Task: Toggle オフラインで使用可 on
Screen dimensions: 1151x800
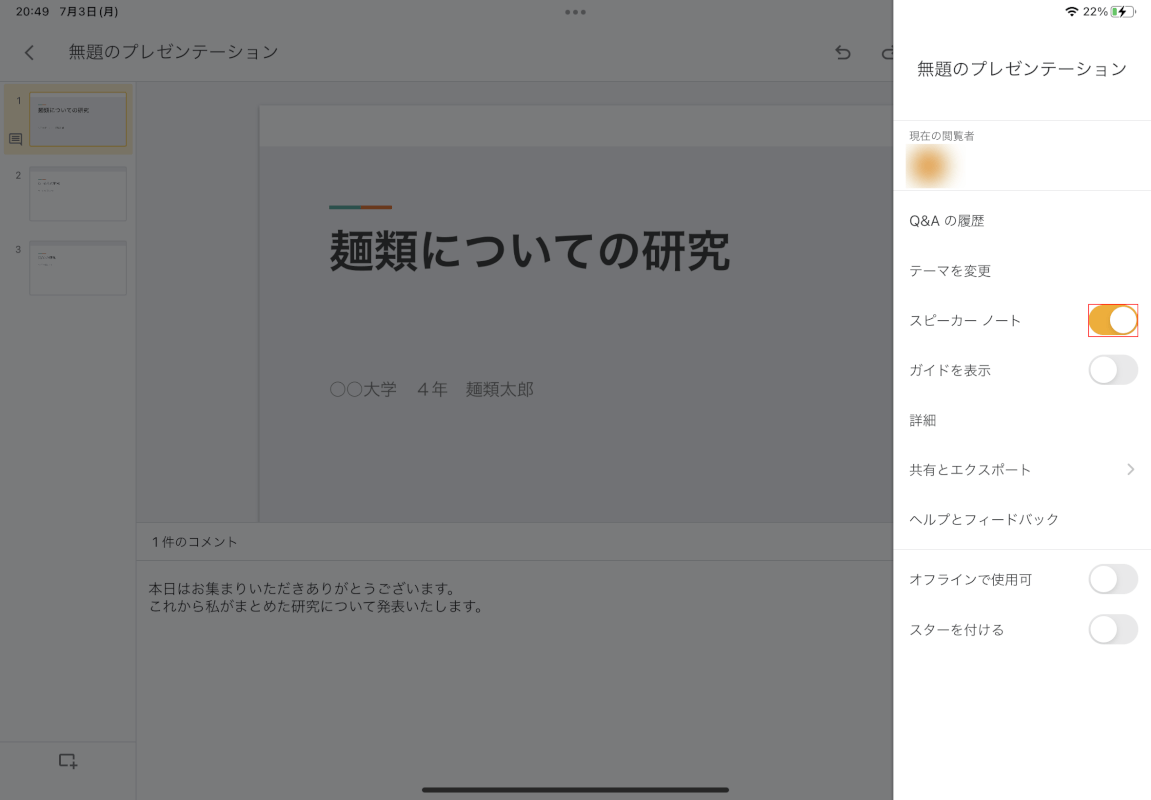Action: tap(1113, 579)
